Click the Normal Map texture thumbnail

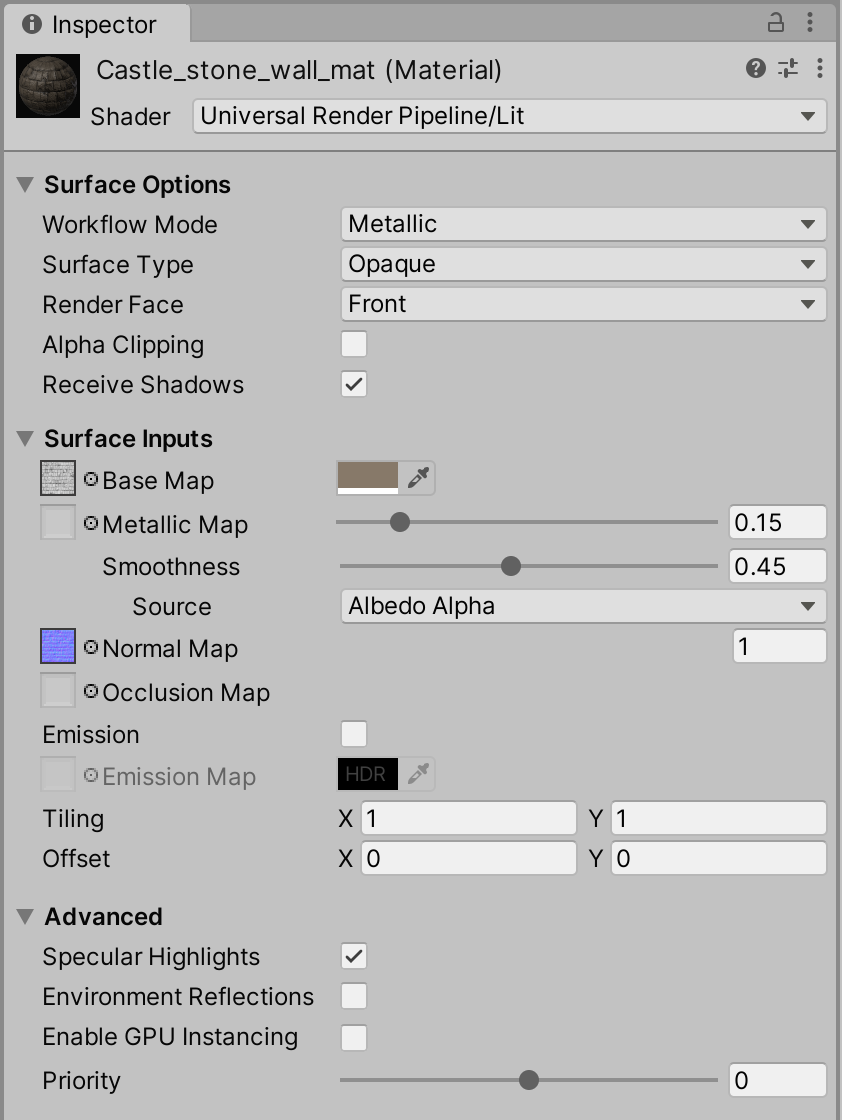point(58,647)
